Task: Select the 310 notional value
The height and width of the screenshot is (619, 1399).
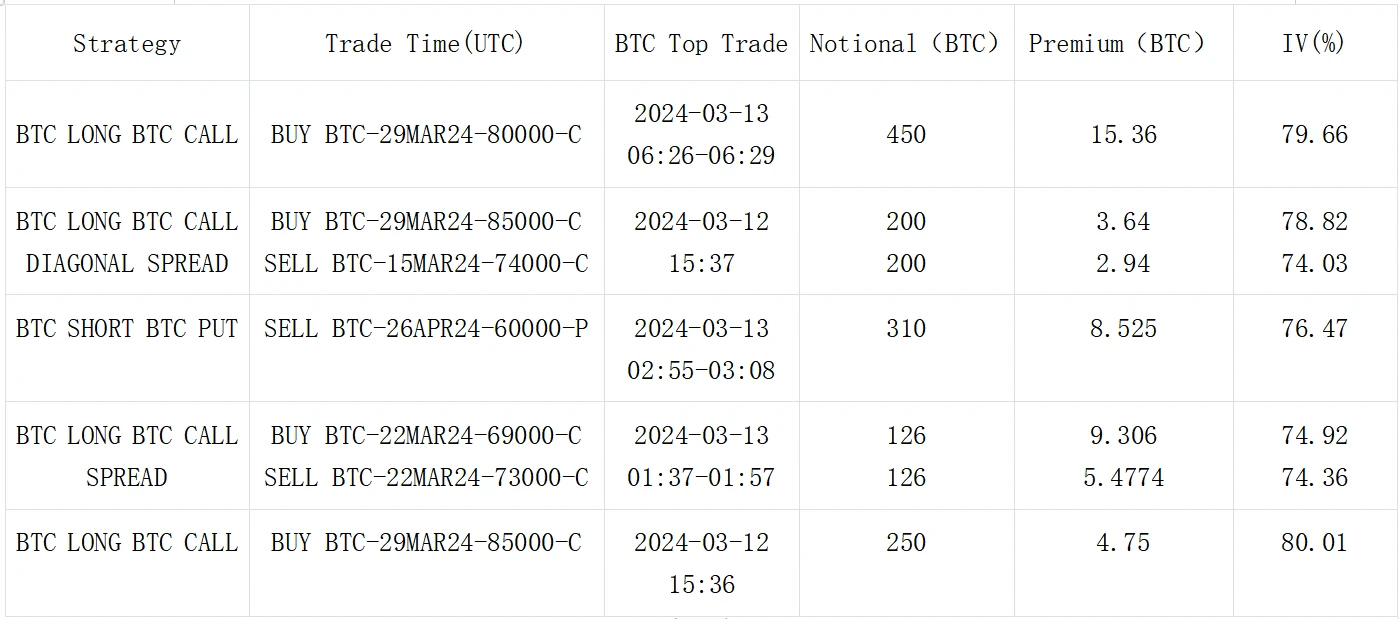Action: tap(906, 329)
